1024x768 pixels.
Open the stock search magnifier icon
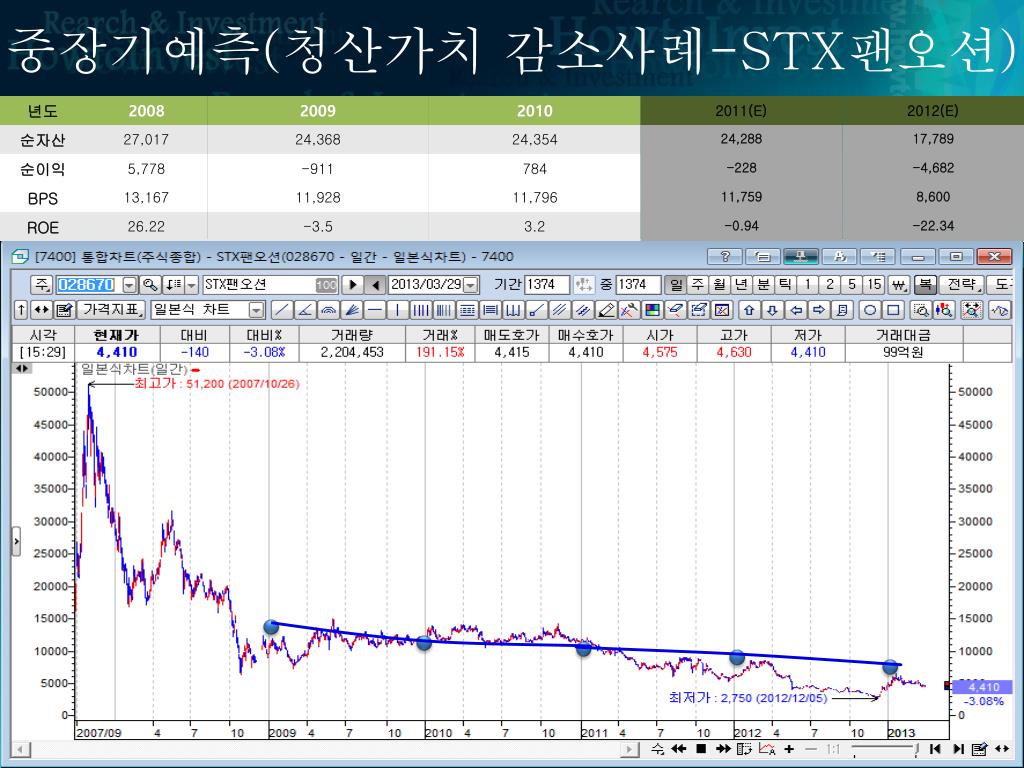pyautogui.click(x=150, y=285)
